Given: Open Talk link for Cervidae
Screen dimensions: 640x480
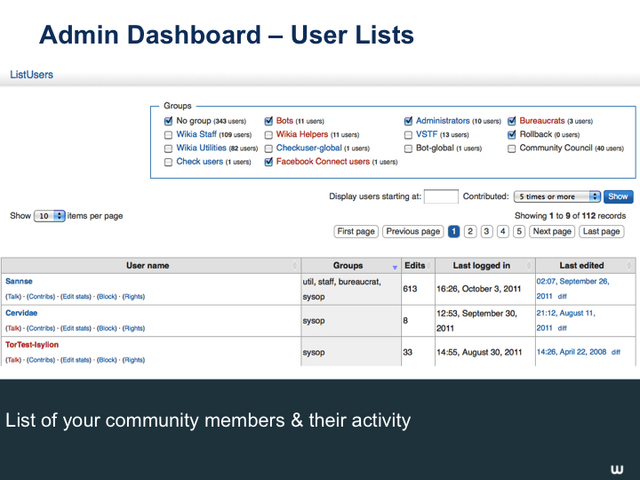Looking at the screenshot, I should tap(13, 329).
